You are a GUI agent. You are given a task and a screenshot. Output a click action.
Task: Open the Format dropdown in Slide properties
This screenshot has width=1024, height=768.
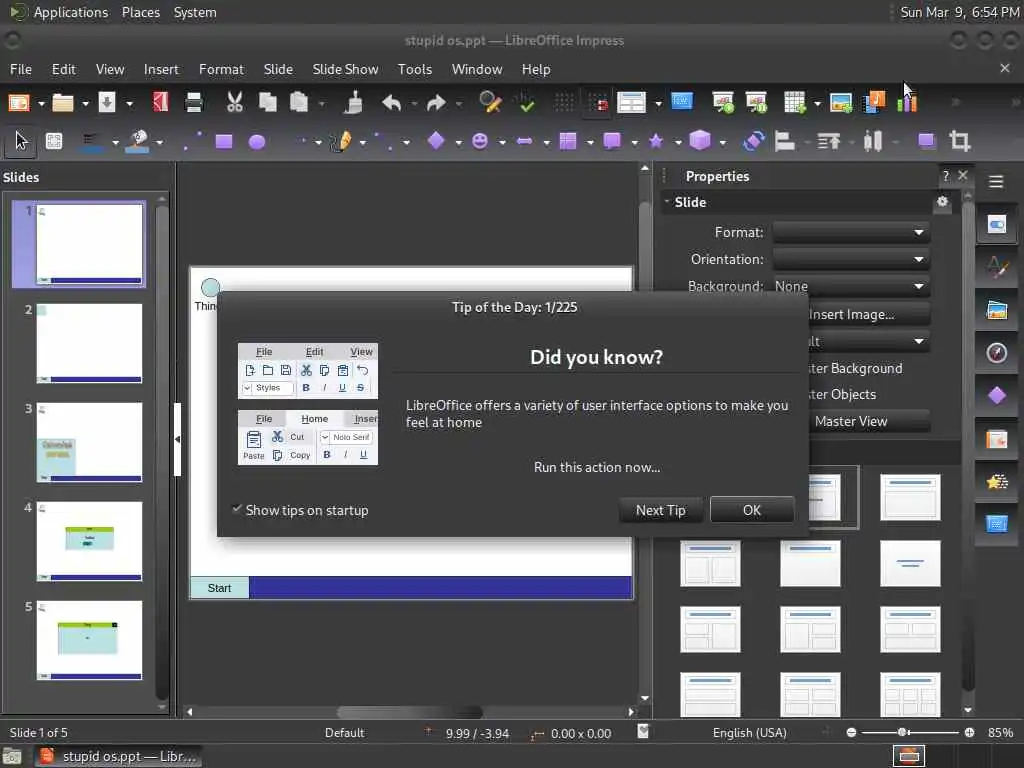[x=851, y=232]
